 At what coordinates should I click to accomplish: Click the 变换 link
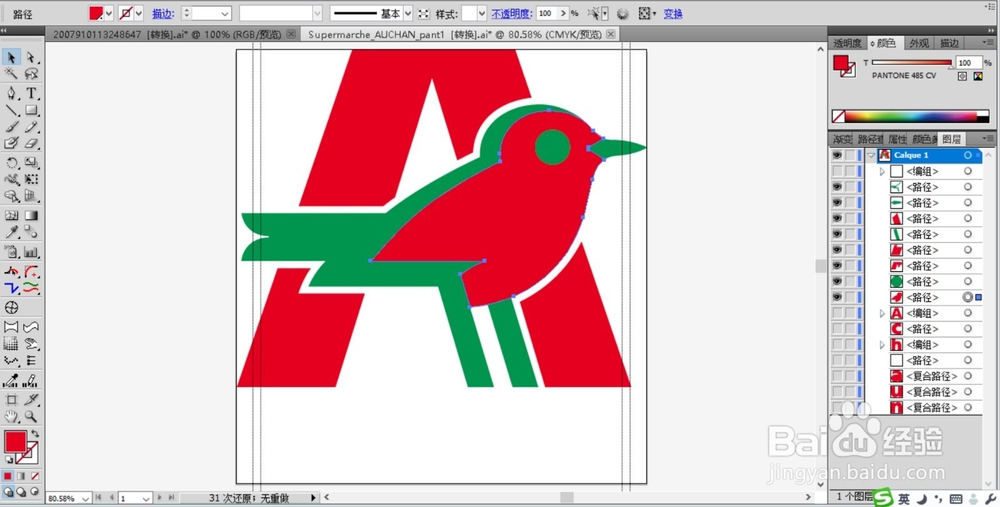click(x=673, y=13)
